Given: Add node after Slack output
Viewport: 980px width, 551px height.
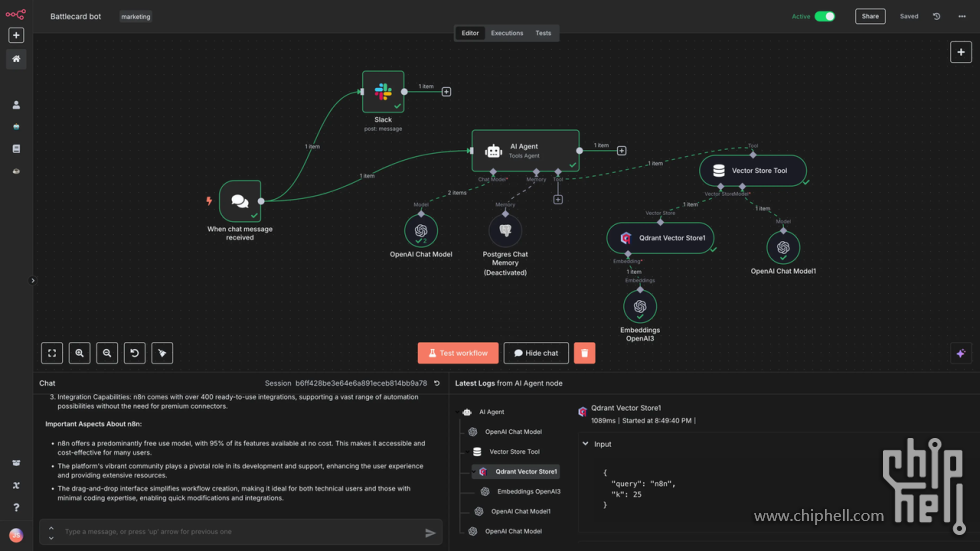Looking at the screenshot, I should 446,92.
